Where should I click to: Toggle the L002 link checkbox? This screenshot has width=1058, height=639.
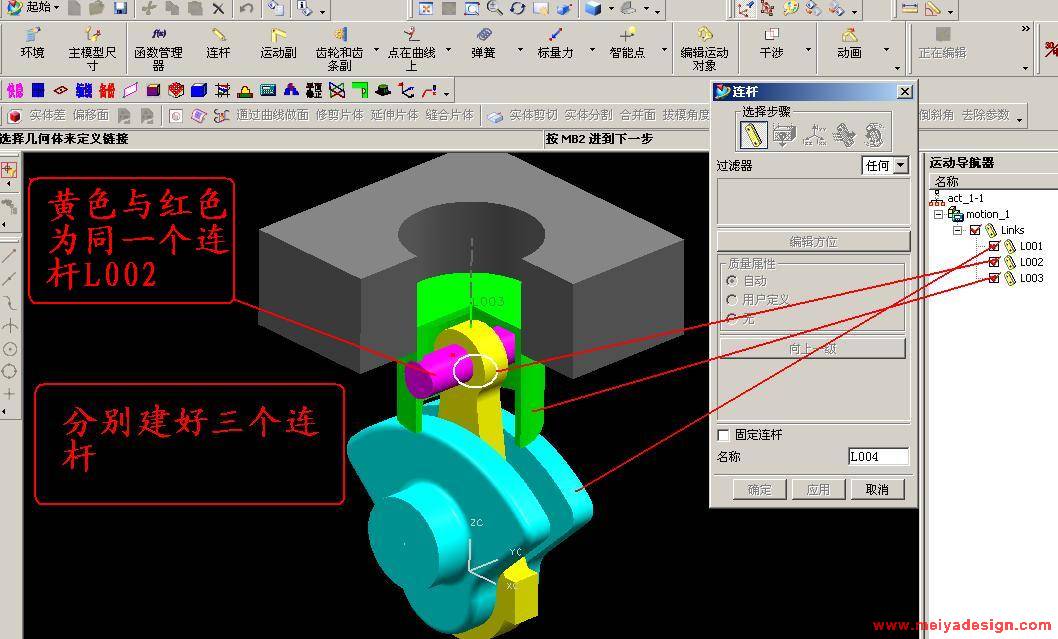[x=994, y=262]
